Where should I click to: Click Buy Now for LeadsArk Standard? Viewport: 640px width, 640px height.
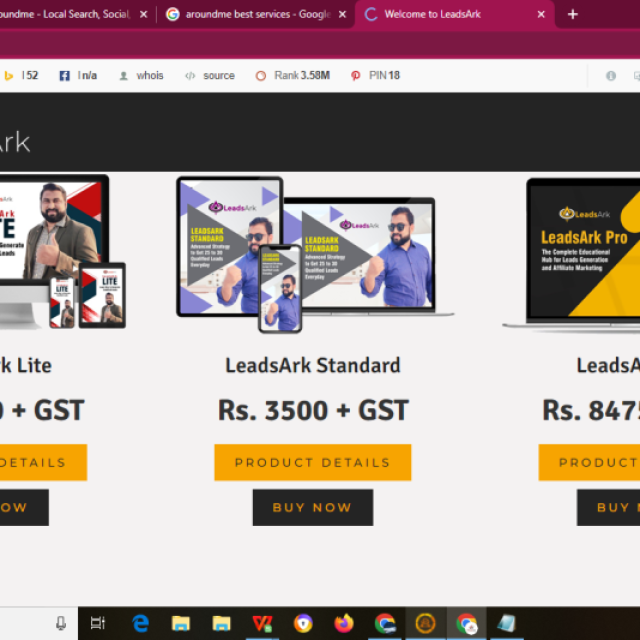313,507
